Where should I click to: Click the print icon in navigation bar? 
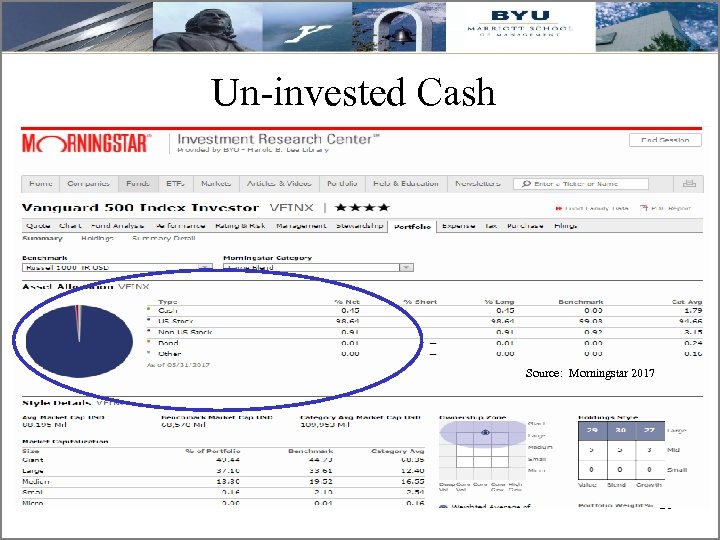click(689, 184)
